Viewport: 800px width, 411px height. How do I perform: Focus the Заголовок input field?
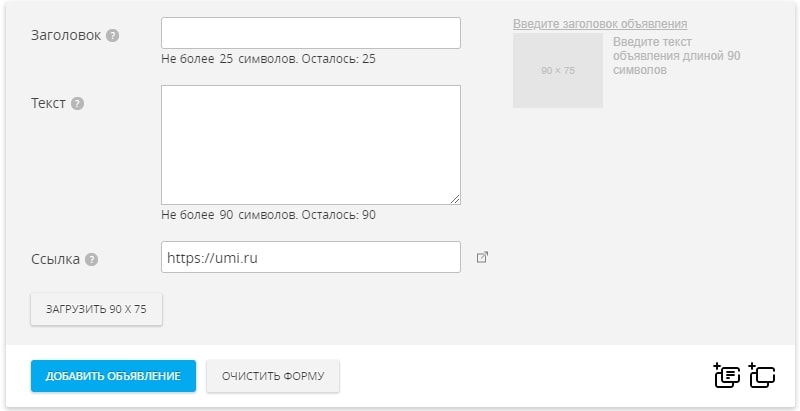tap(311, 33)
